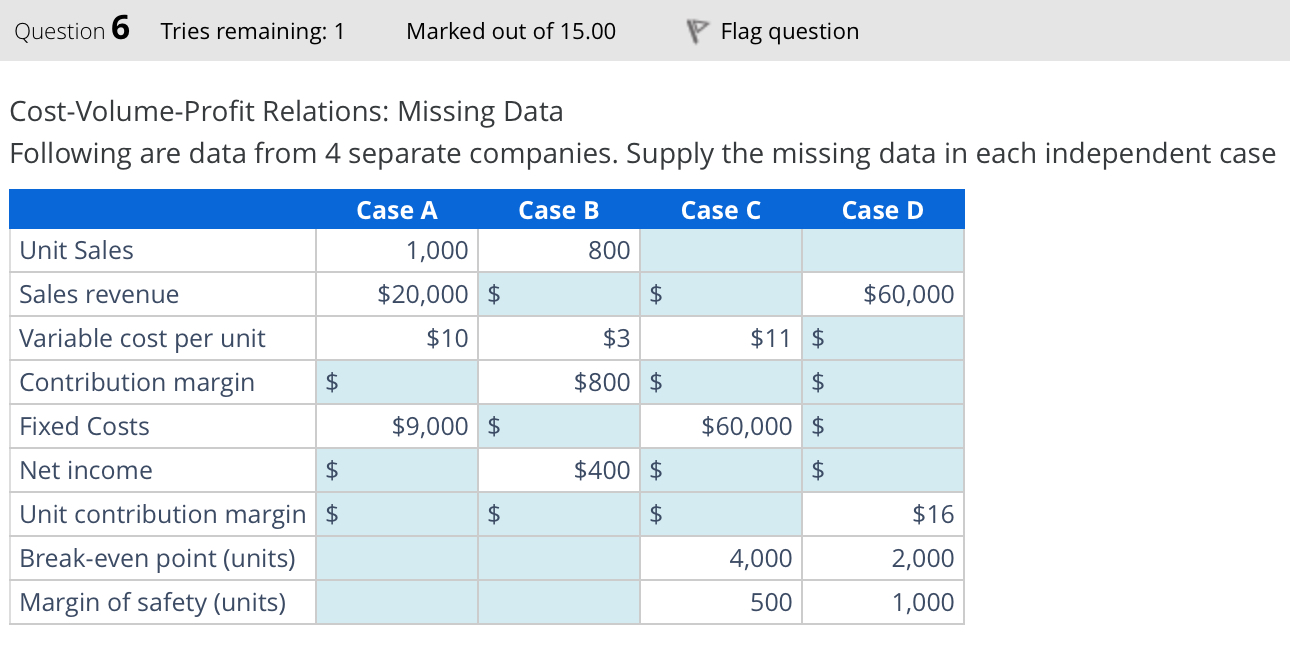Click Unit Sales input for Case C
1290x668 pixels.
(720, 250)
